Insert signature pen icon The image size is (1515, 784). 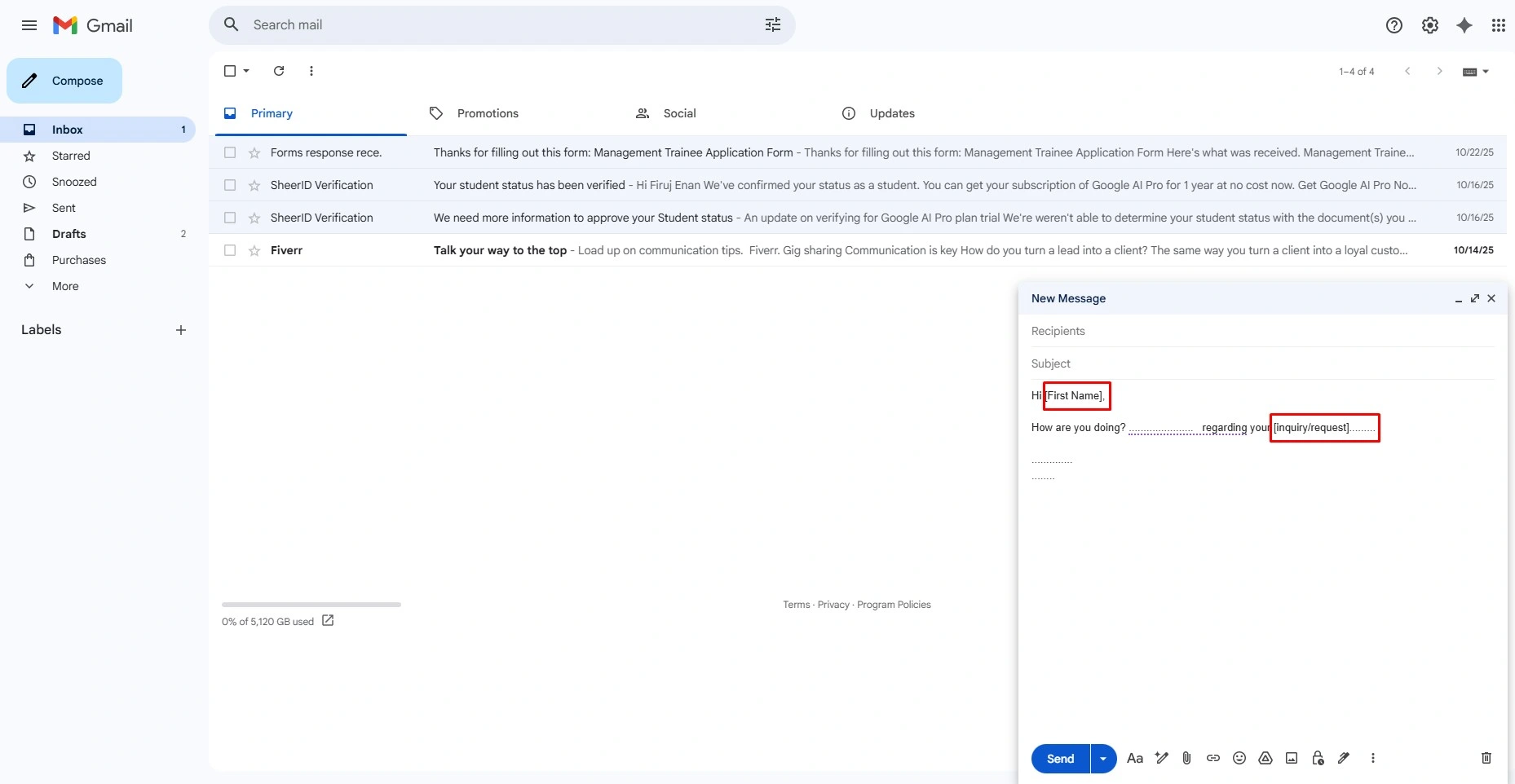pyautogui.click(x=1344, y=758)
